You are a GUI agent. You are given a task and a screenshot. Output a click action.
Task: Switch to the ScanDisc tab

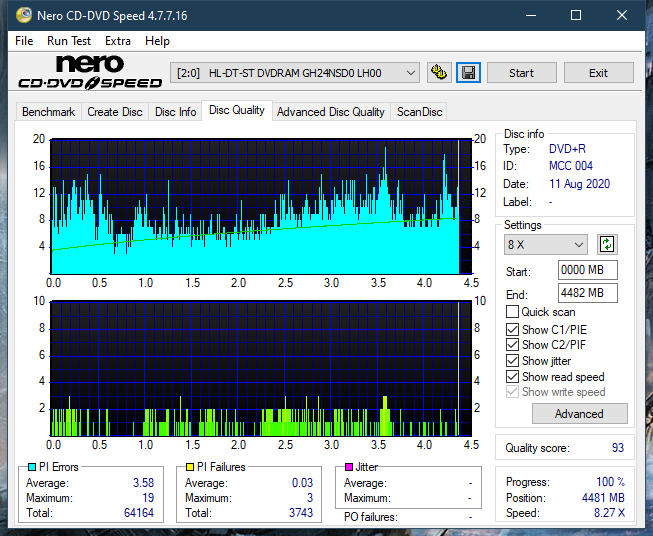click(419, 112)
